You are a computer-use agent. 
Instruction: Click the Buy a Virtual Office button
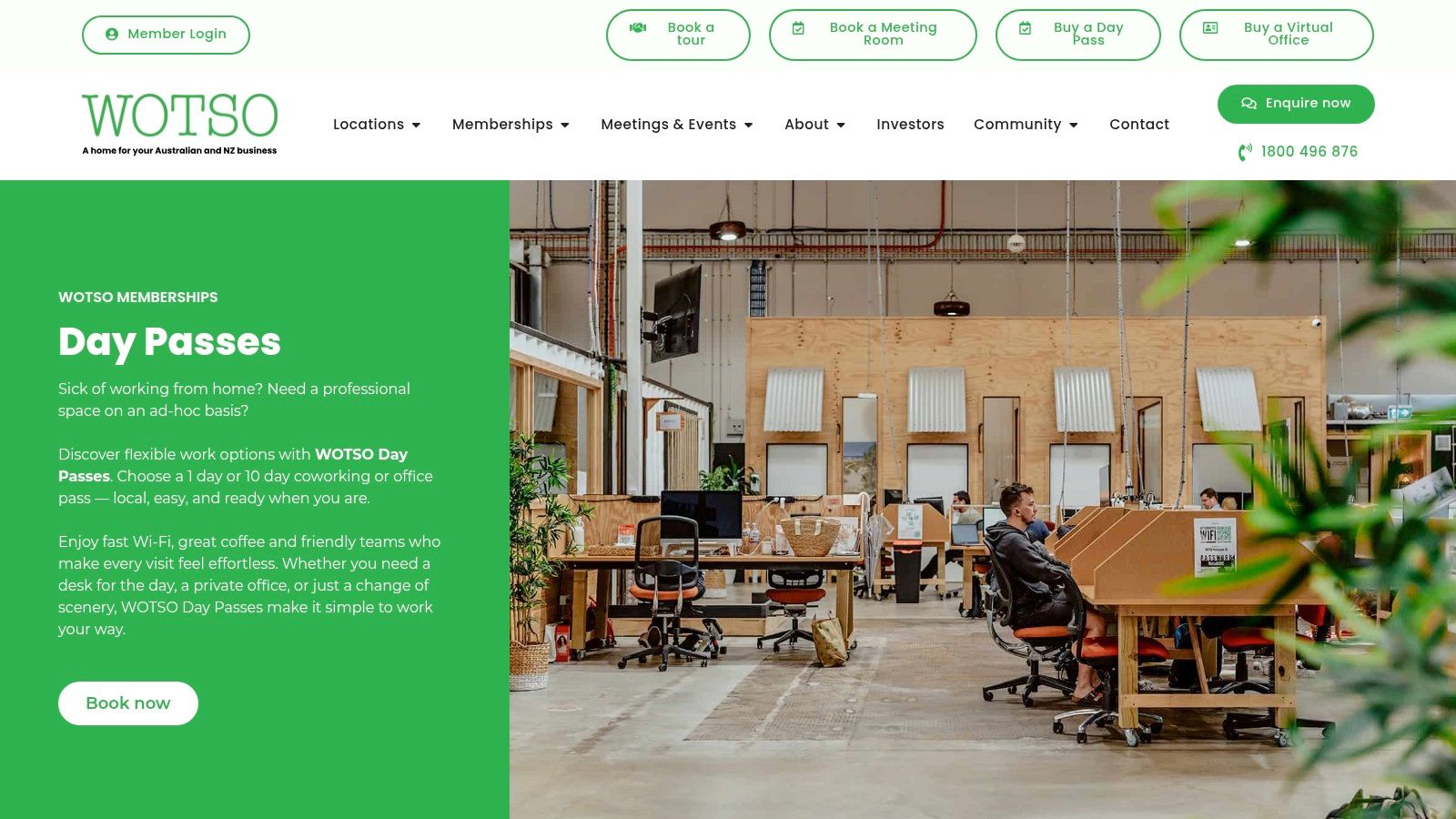coord(1277,35)
